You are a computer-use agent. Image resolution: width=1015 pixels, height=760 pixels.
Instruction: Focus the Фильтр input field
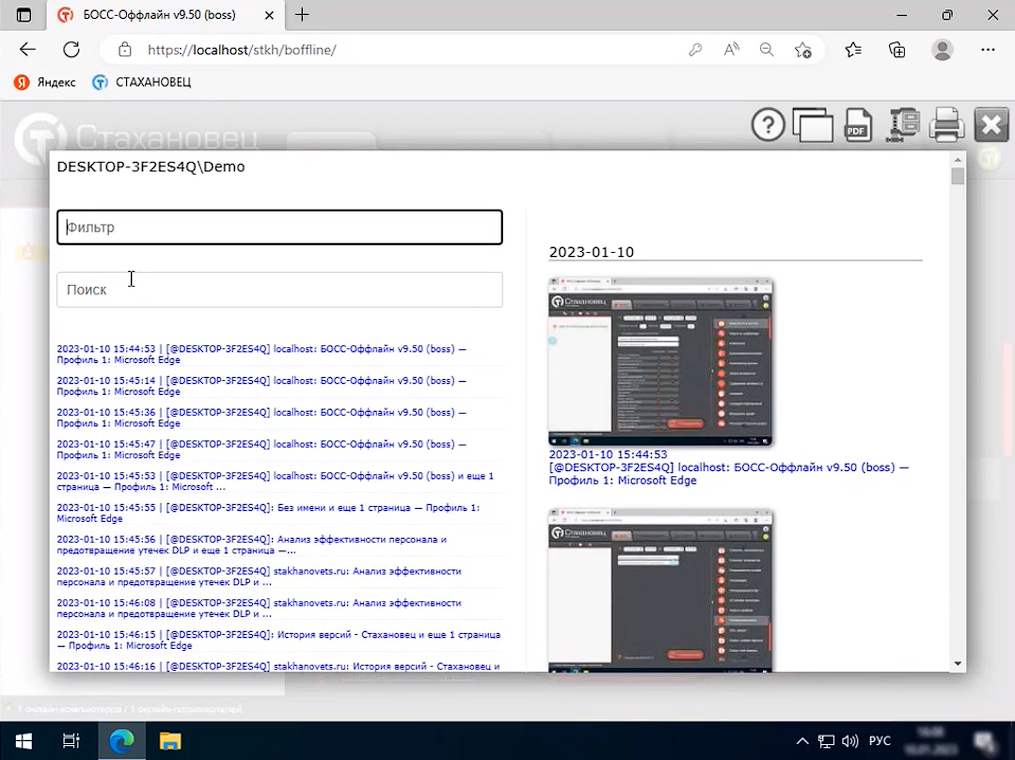tap(280, 227)
